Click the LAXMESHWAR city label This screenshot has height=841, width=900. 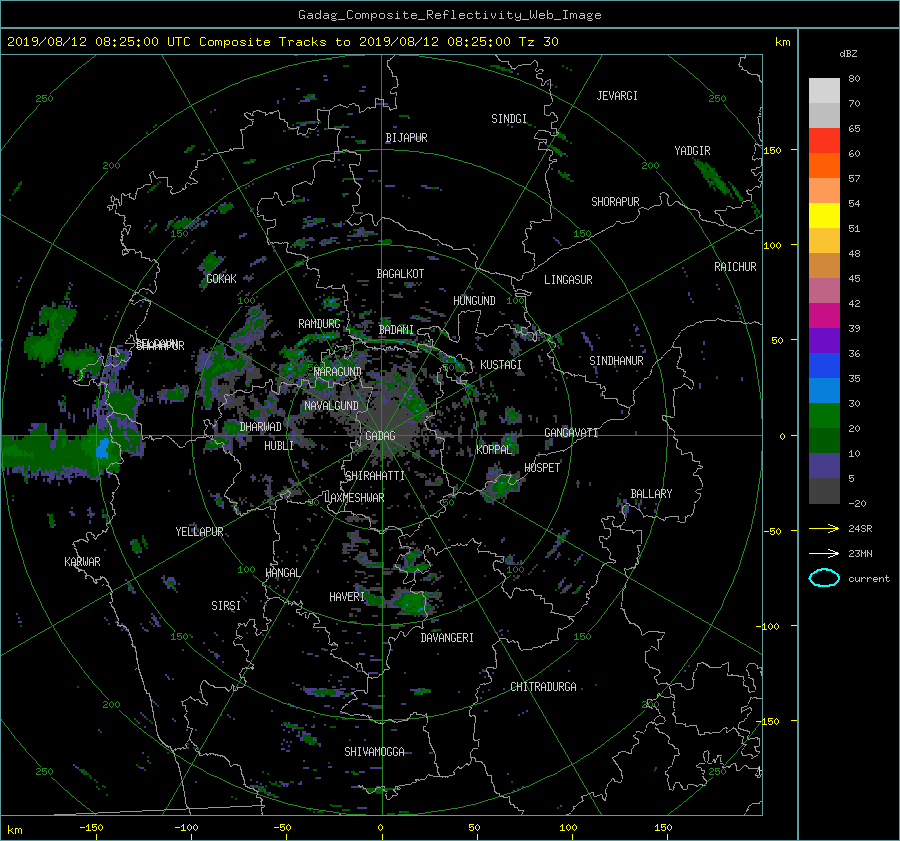click(354, 498)
